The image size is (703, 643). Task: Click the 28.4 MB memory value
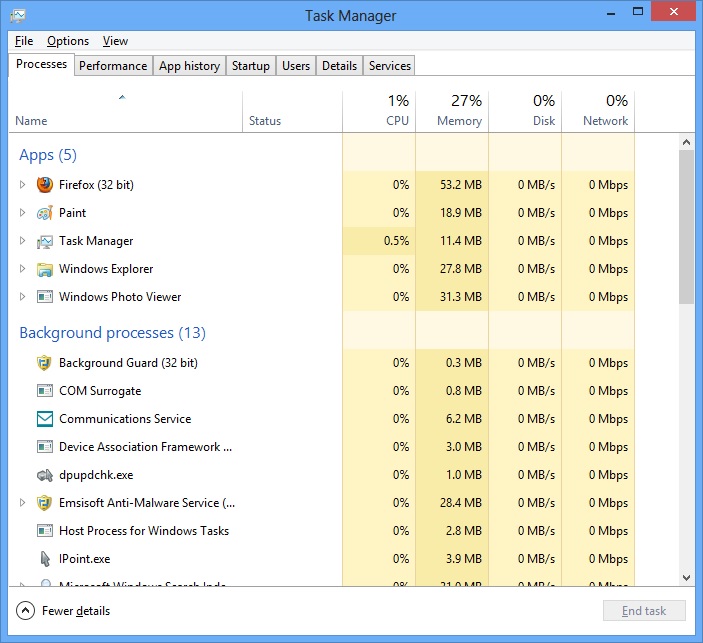pos(460,503)
